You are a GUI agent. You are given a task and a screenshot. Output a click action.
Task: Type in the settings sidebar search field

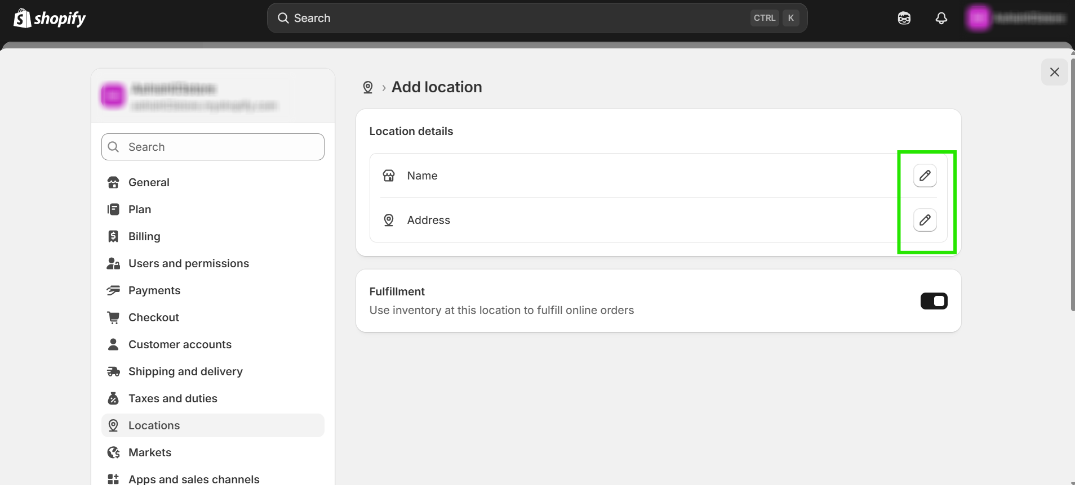[x=213, y=147]
